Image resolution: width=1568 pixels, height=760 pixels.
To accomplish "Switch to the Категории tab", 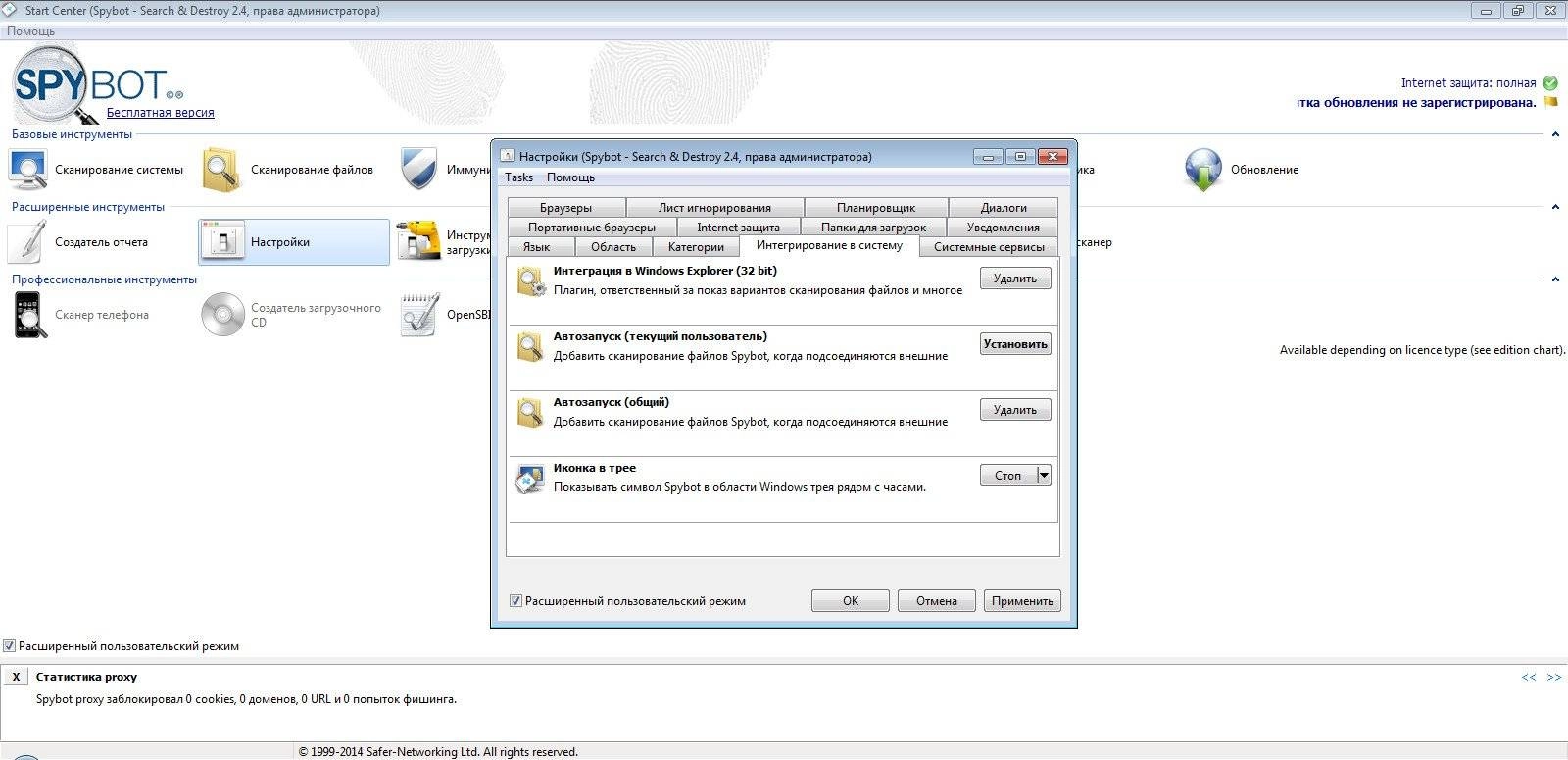I will click(697, 247).
